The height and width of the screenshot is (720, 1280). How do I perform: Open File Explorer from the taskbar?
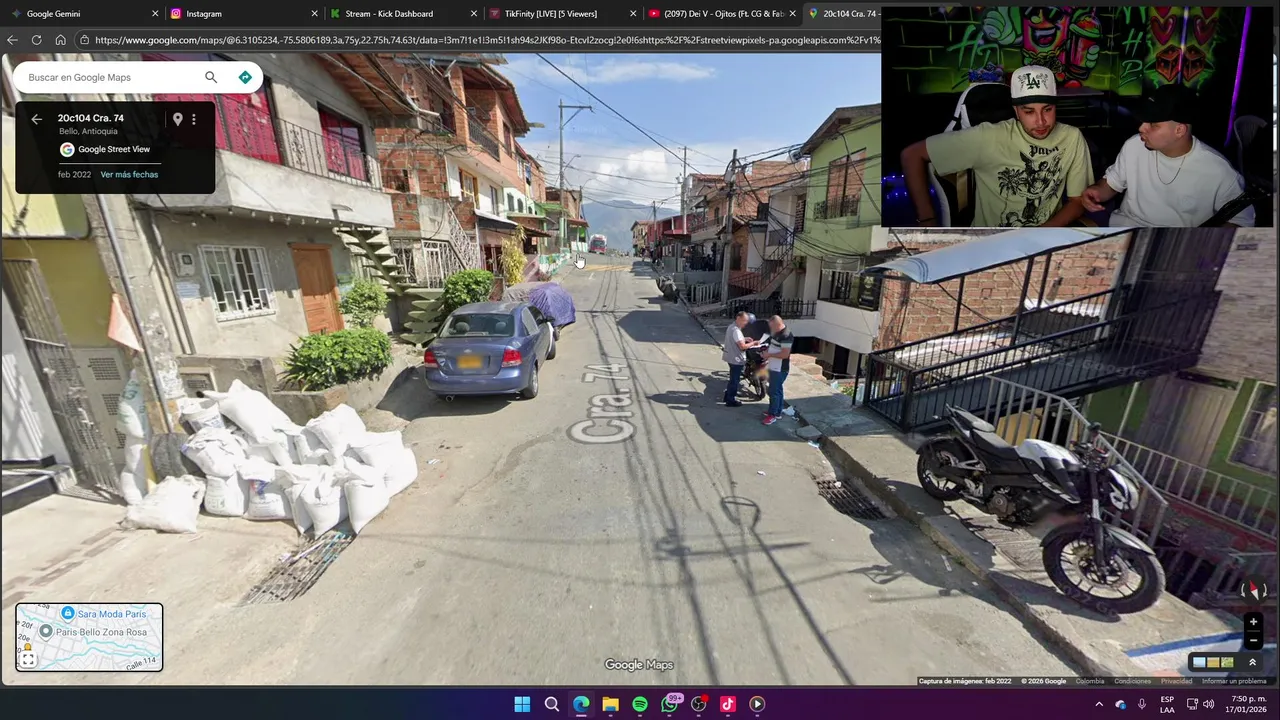[x=610, y=704]
